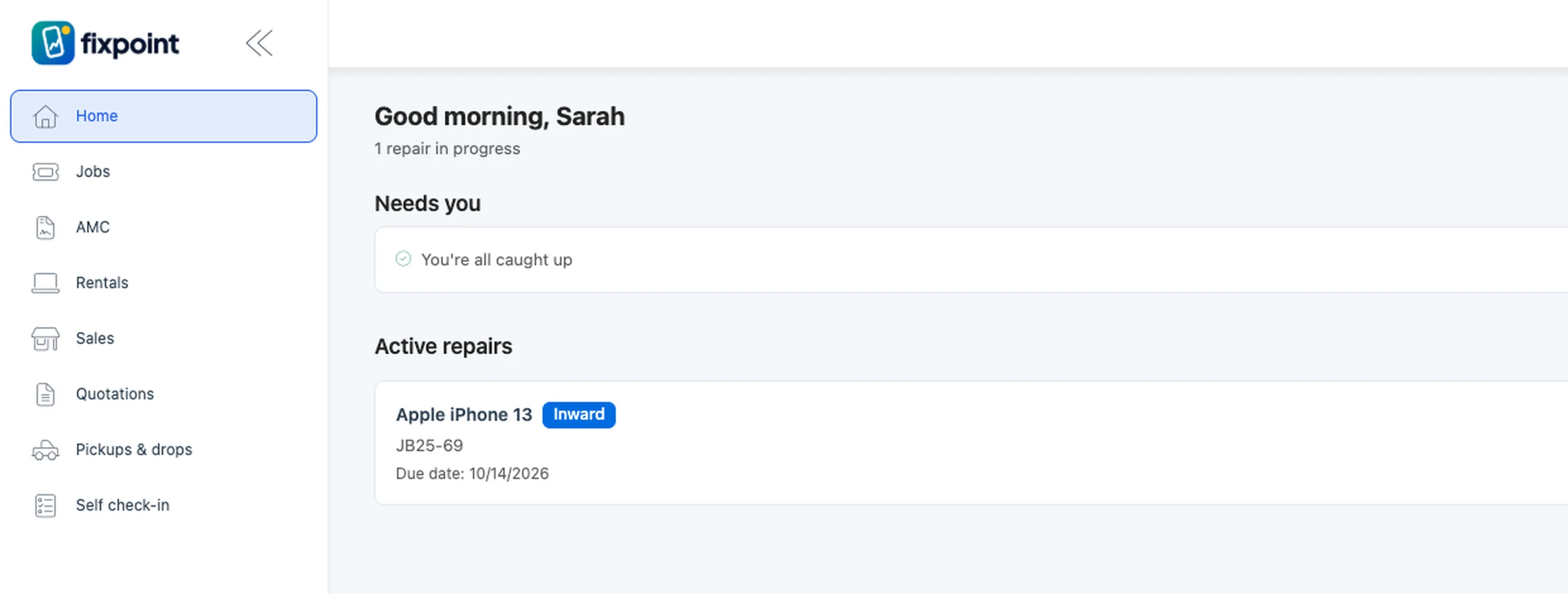
Task: Click the Sales storefront icon
Action: tap(46, 339)
